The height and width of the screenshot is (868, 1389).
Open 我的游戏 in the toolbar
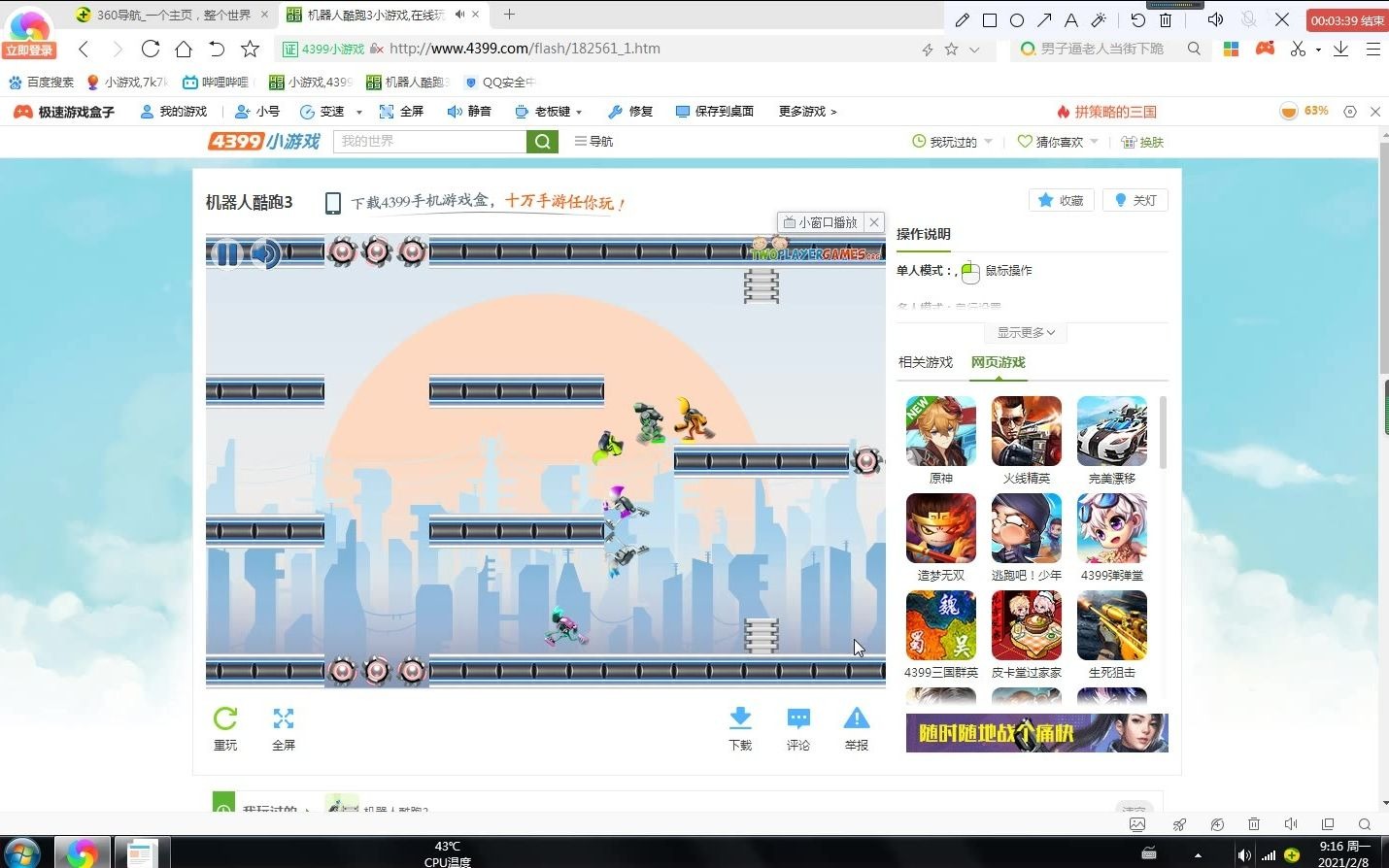point(174,112)
